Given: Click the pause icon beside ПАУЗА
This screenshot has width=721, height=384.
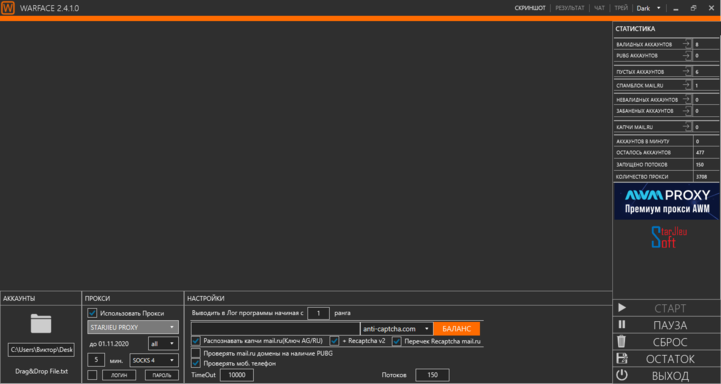Looking at the screenshot, I should click(622, 325).
